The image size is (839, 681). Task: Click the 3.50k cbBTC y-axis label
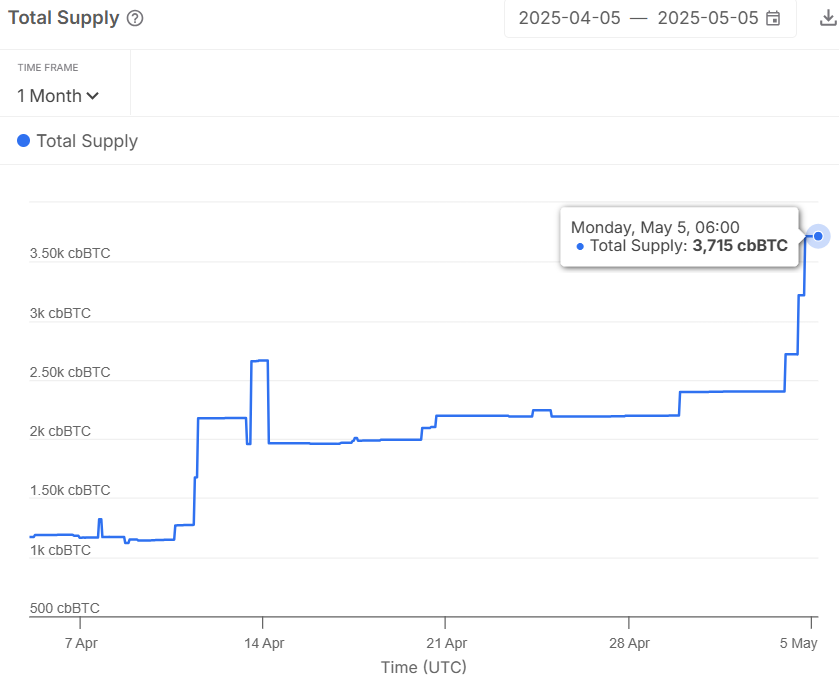[70, 254]
